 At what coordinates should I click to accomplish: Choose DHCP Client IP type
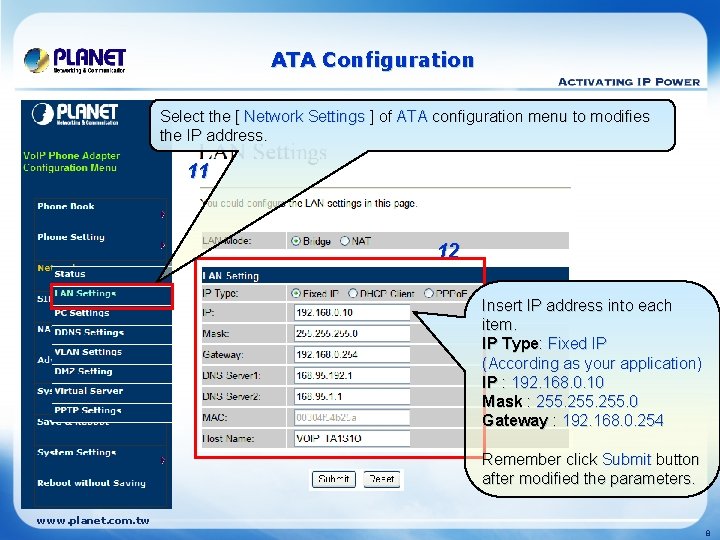click(353, 293)
